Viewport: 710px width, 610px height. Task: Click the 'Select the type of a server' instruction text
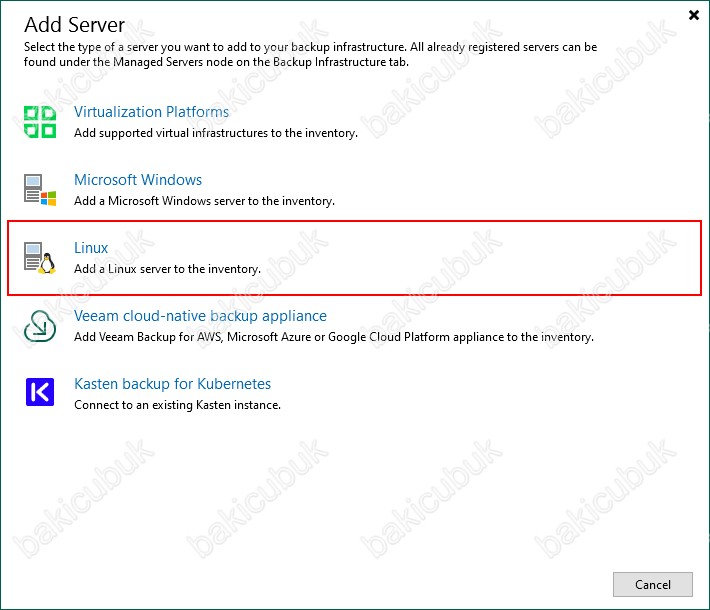[x=310, y=54]
